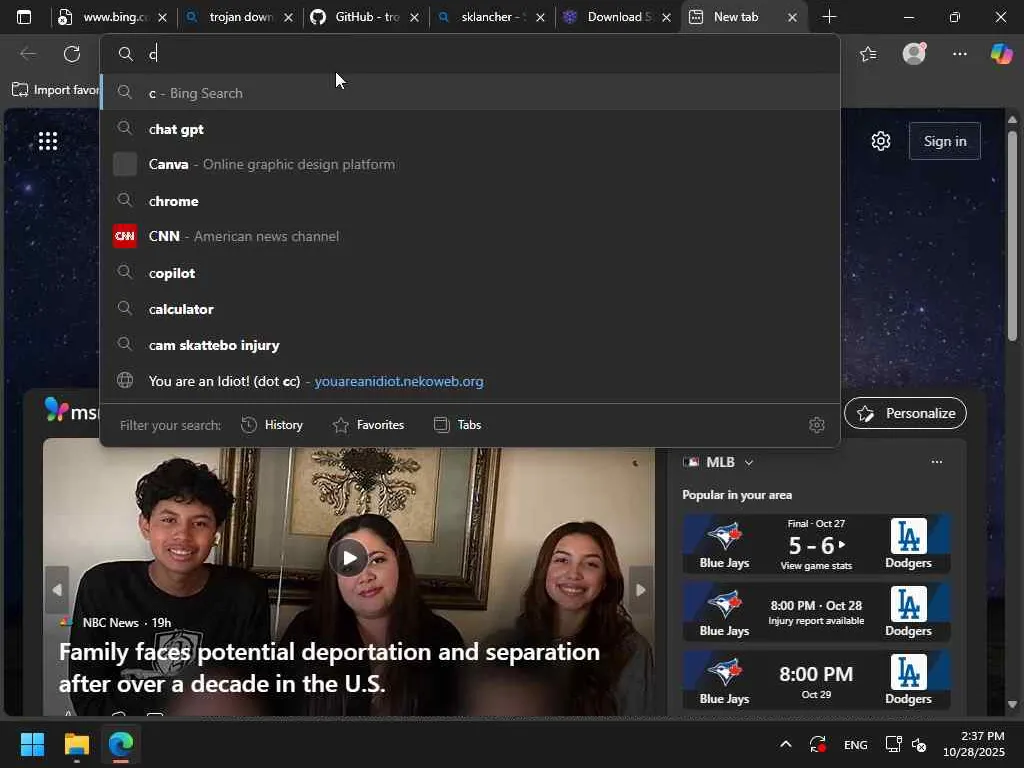Open the network status tray icon
The image size is (1024, 768).
click(x=893, y=744)
